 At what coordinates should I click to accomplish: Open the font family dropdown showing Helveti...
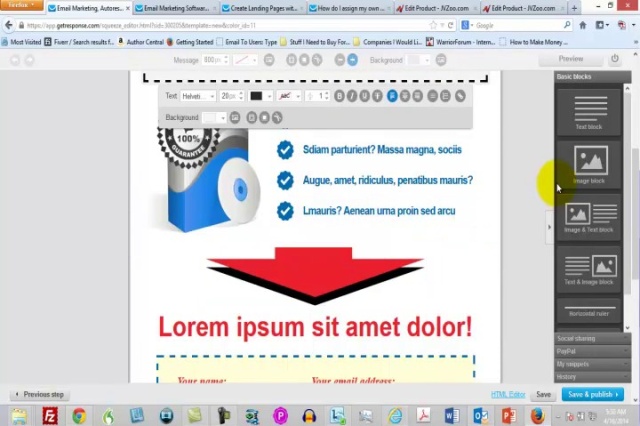click(x=198, y=96)
